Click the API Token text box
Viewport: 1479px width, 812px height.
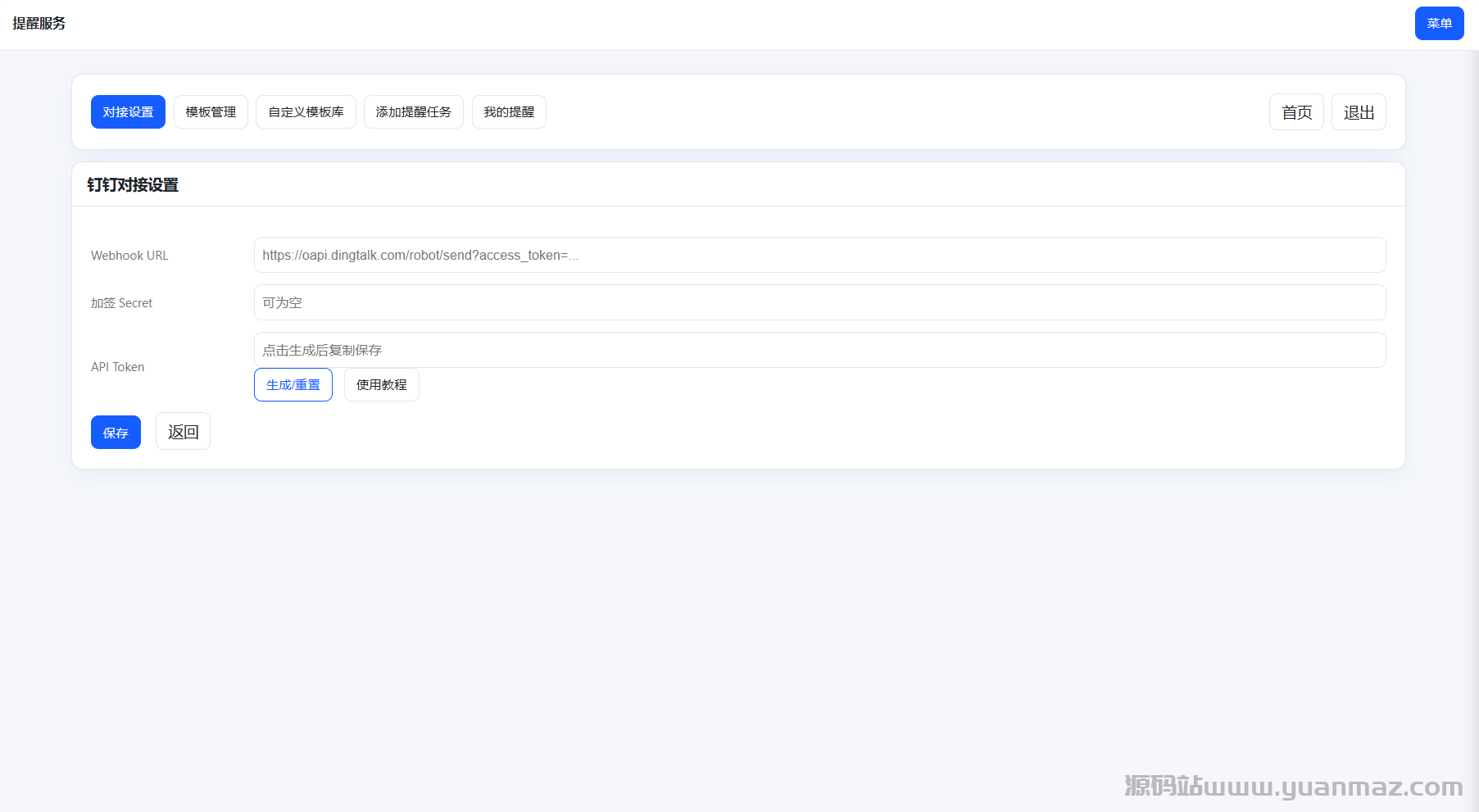819,350
